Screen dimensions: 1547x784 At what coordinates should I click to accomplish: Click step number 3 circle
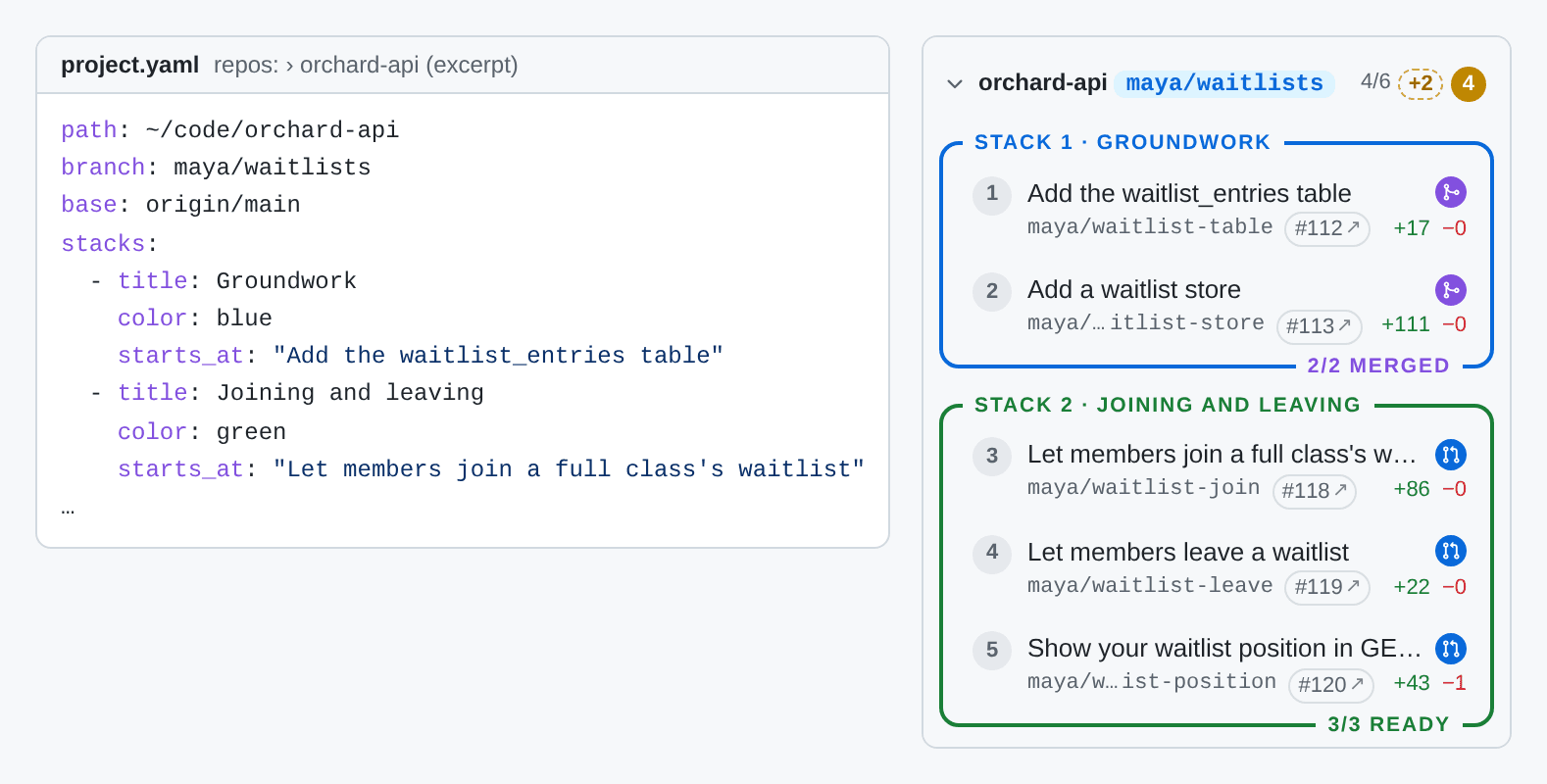click(x=992, y=456)
